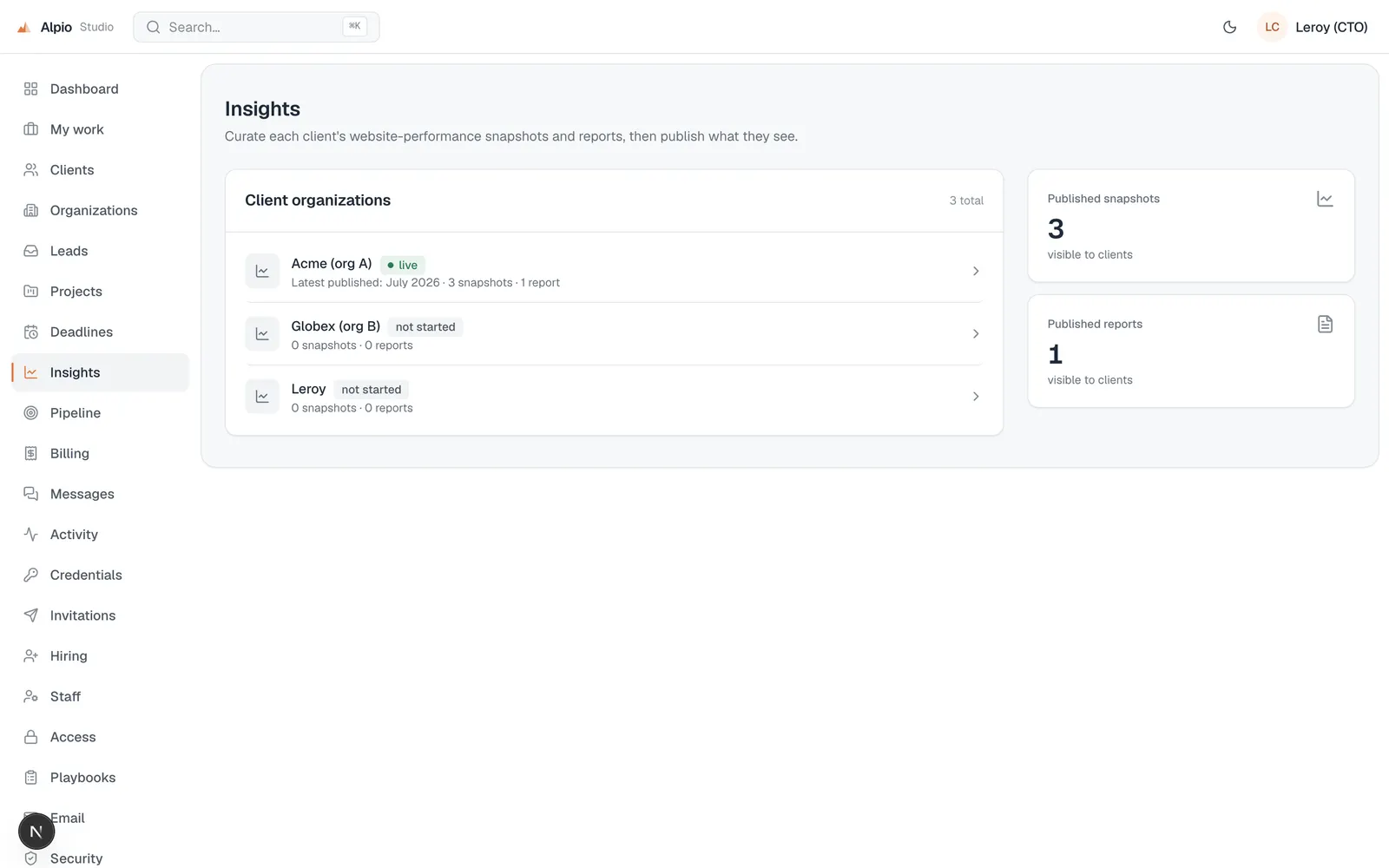Expand the Globex (org B) row chevron
This screenshot has height=868, width=1389.
pyautogui.click(x=976, y=334)
